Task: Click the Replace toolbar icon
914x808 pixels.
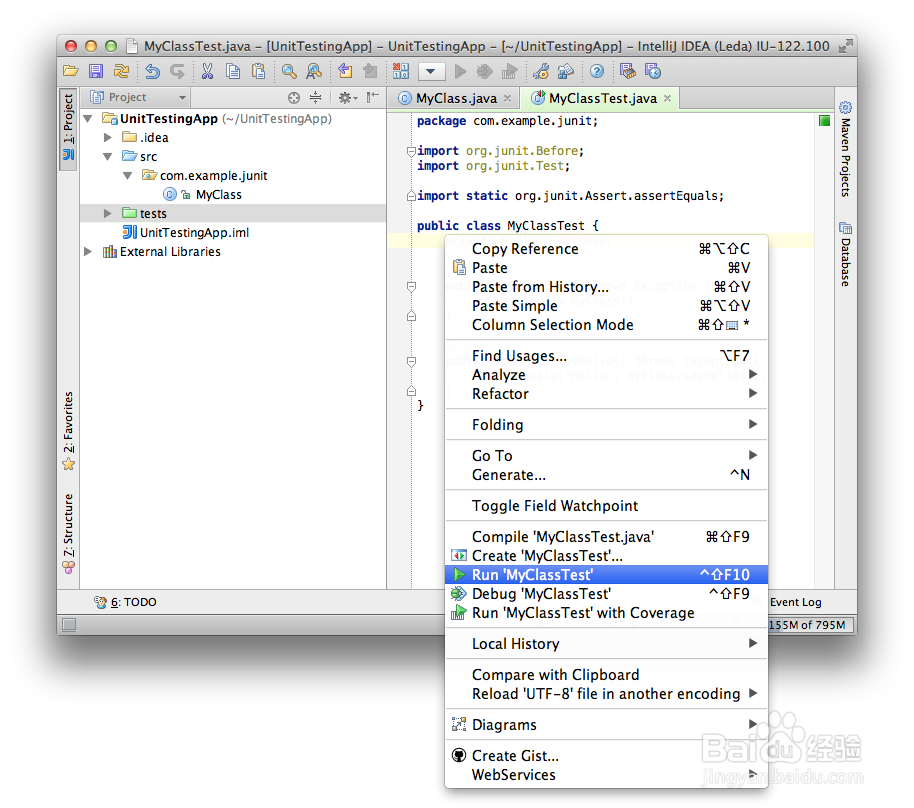Action: click(x=314, y=71)
